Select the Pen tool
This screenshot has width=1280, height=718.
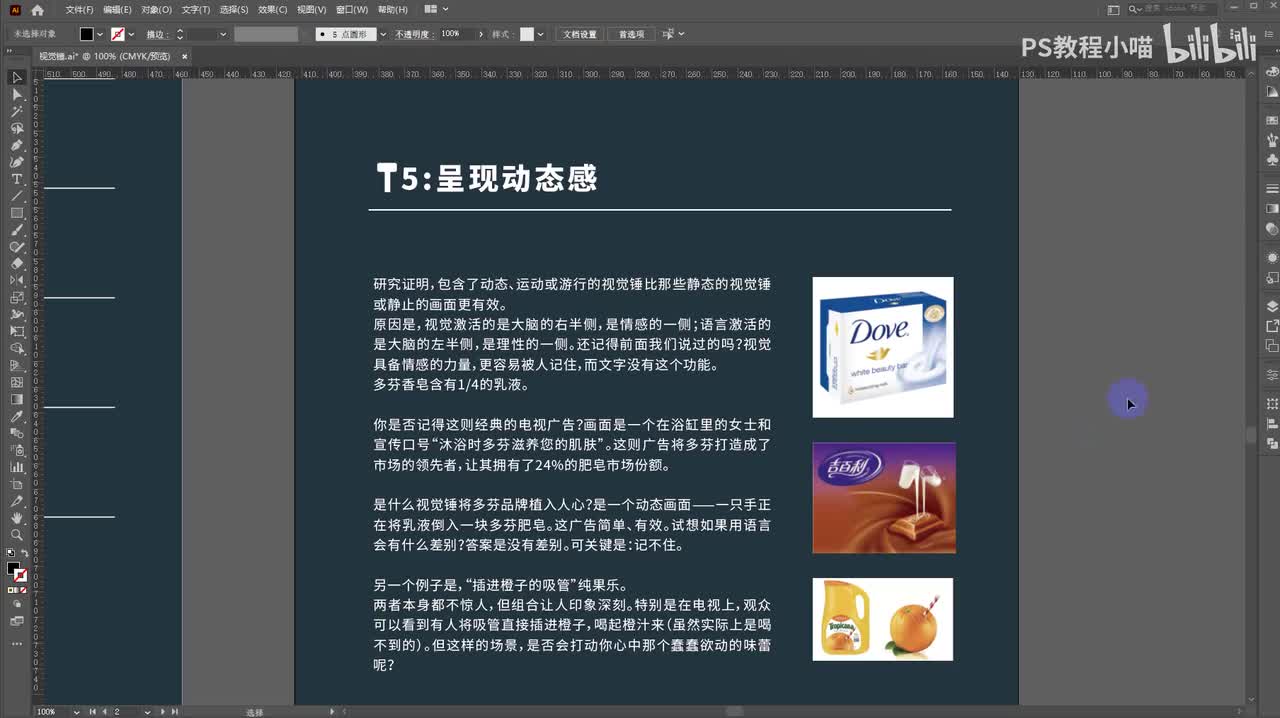[x=17, y=145]
